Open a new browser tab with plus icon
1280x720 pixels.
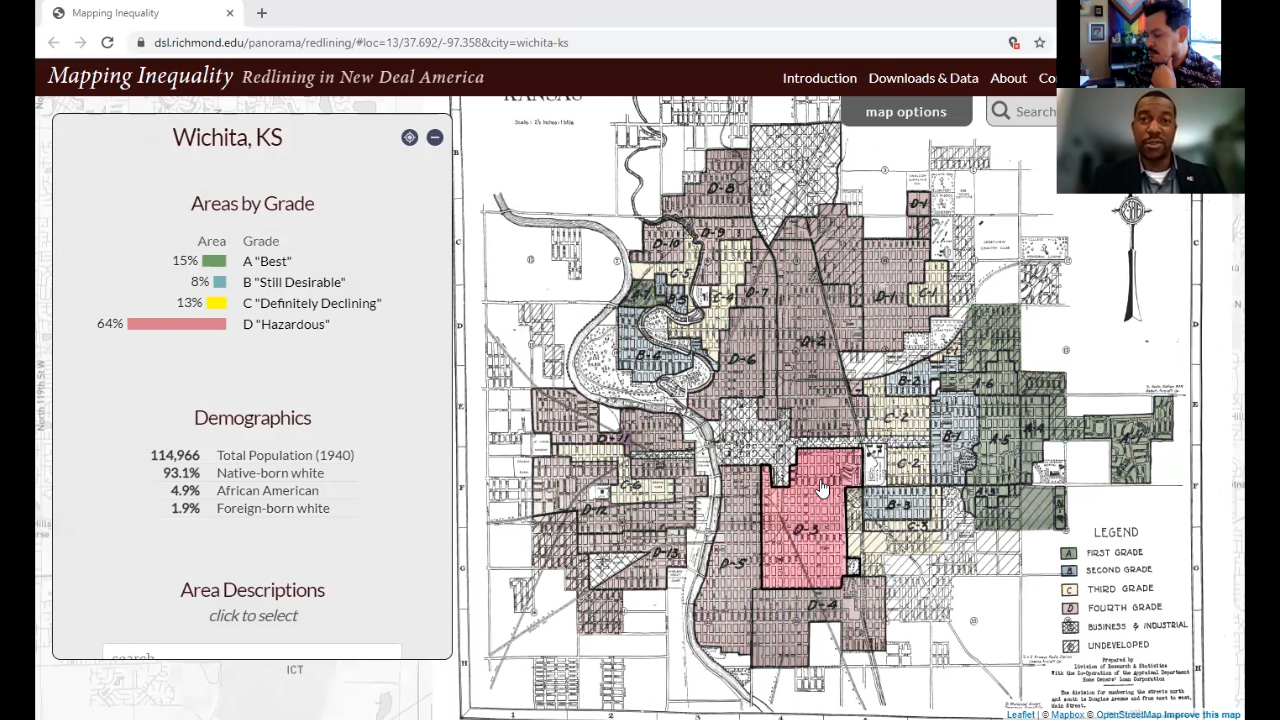point(262,13)
